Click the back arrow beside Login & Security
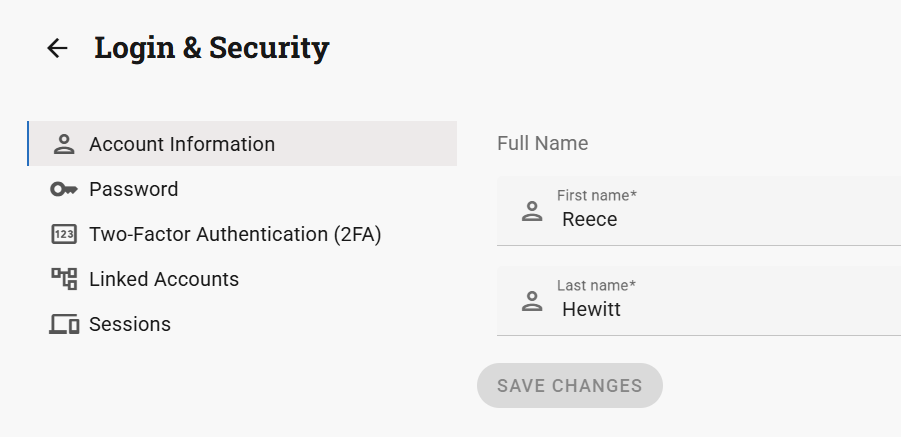 (57, 48)
